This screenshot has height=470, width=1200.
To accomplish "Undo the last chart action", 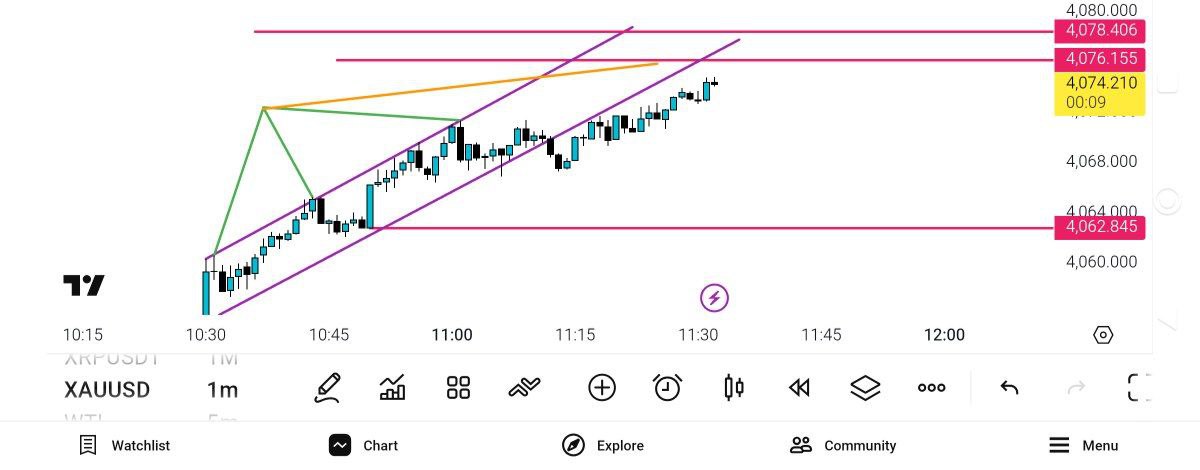I will pyautogui.click(x=1009, y=387).
